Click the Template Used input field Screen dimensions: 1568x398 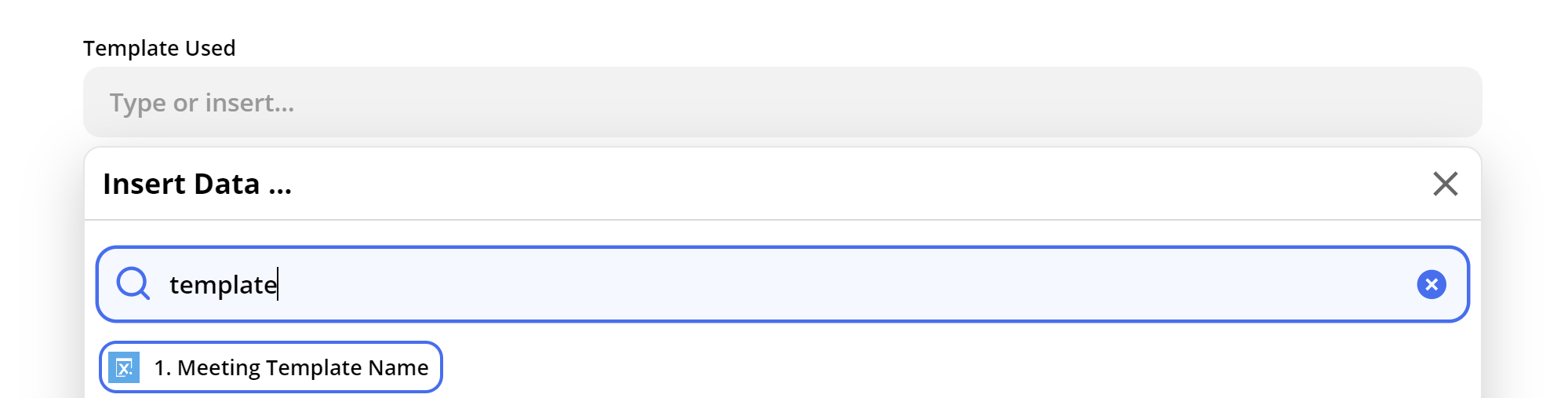(x=782, y=102)
